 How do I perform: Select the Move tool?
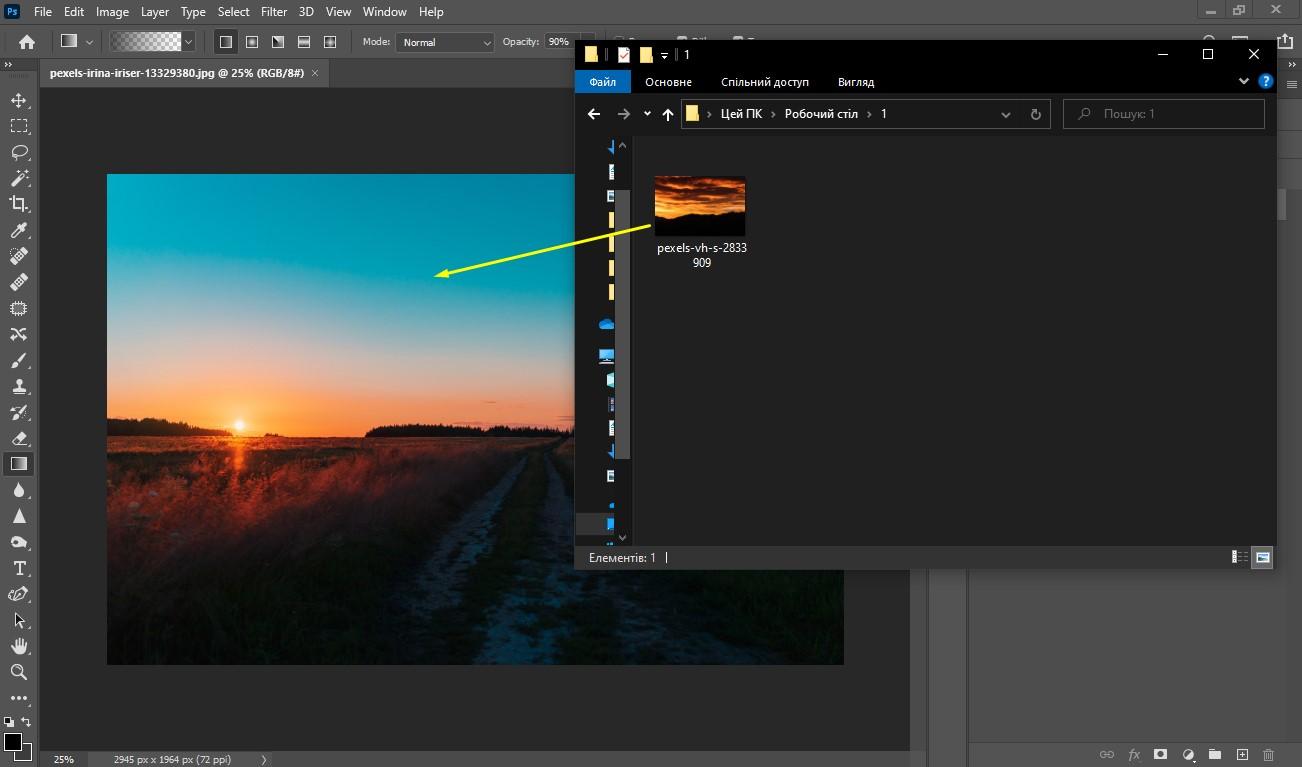(19, 100)
